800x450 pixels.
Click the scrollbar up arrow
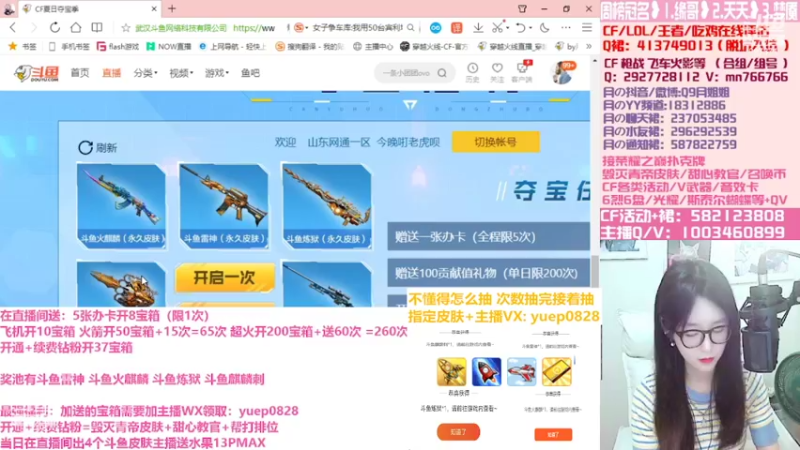coord(594,61)
